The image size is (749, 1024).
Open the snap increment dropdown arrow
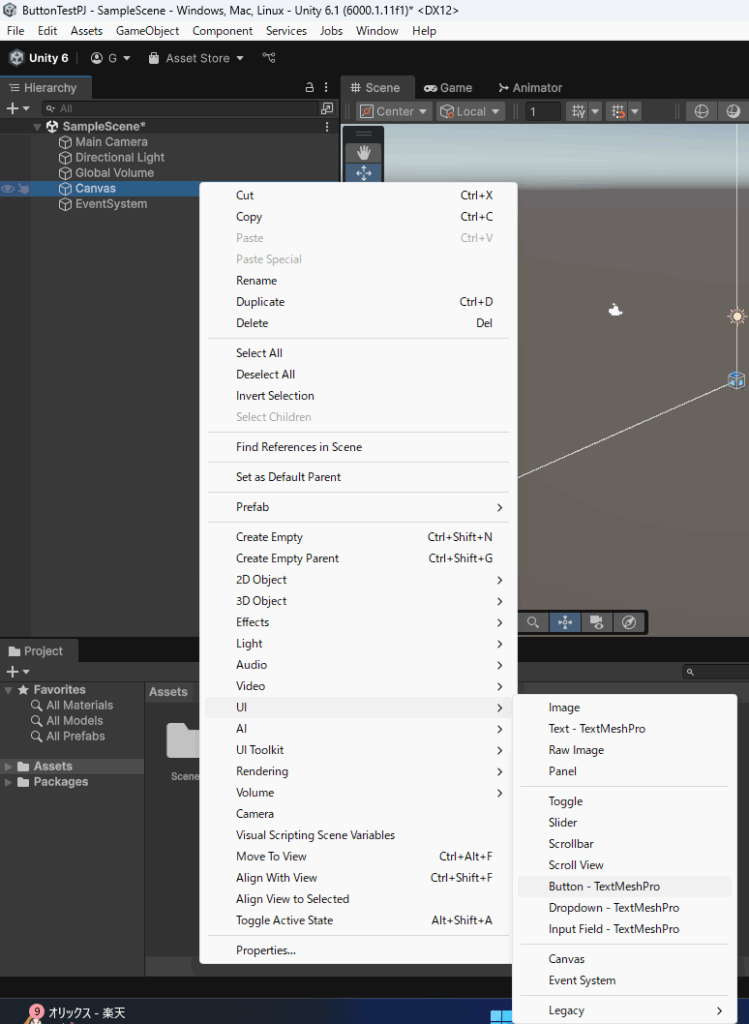[635, 111]
